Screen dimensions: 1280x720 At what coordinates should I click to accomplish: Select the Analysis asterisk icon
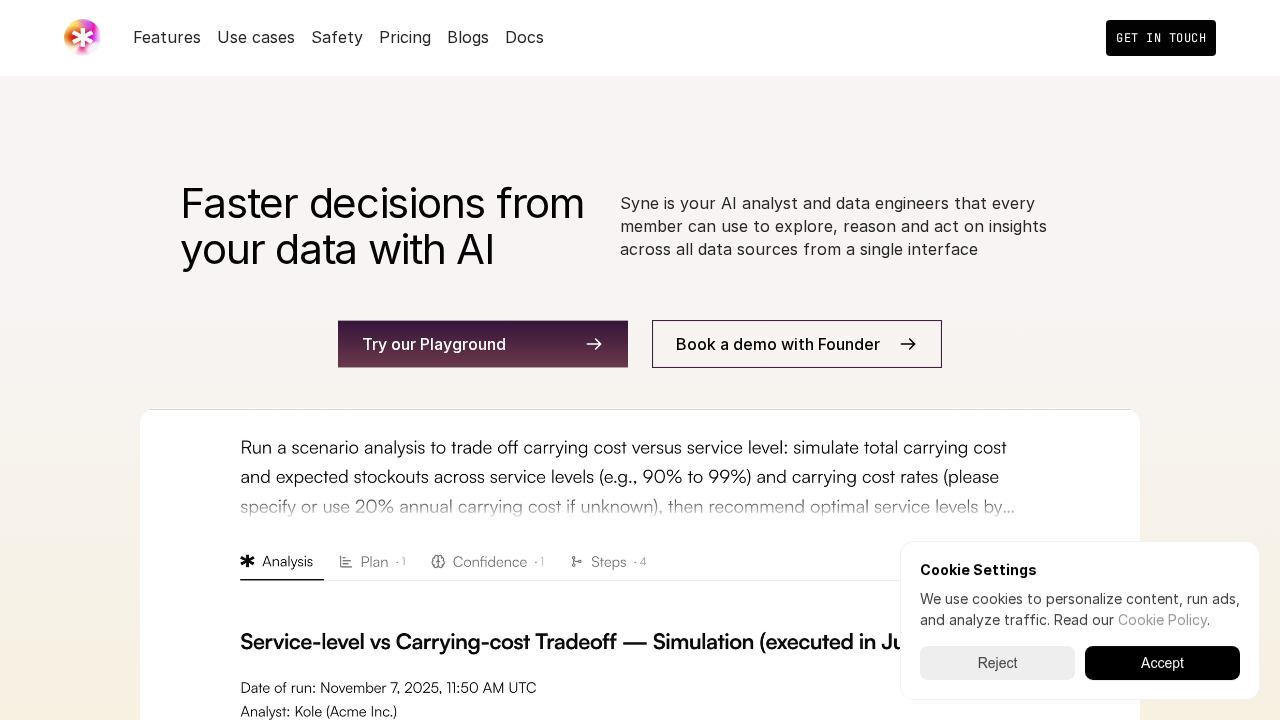coord(248,562)
